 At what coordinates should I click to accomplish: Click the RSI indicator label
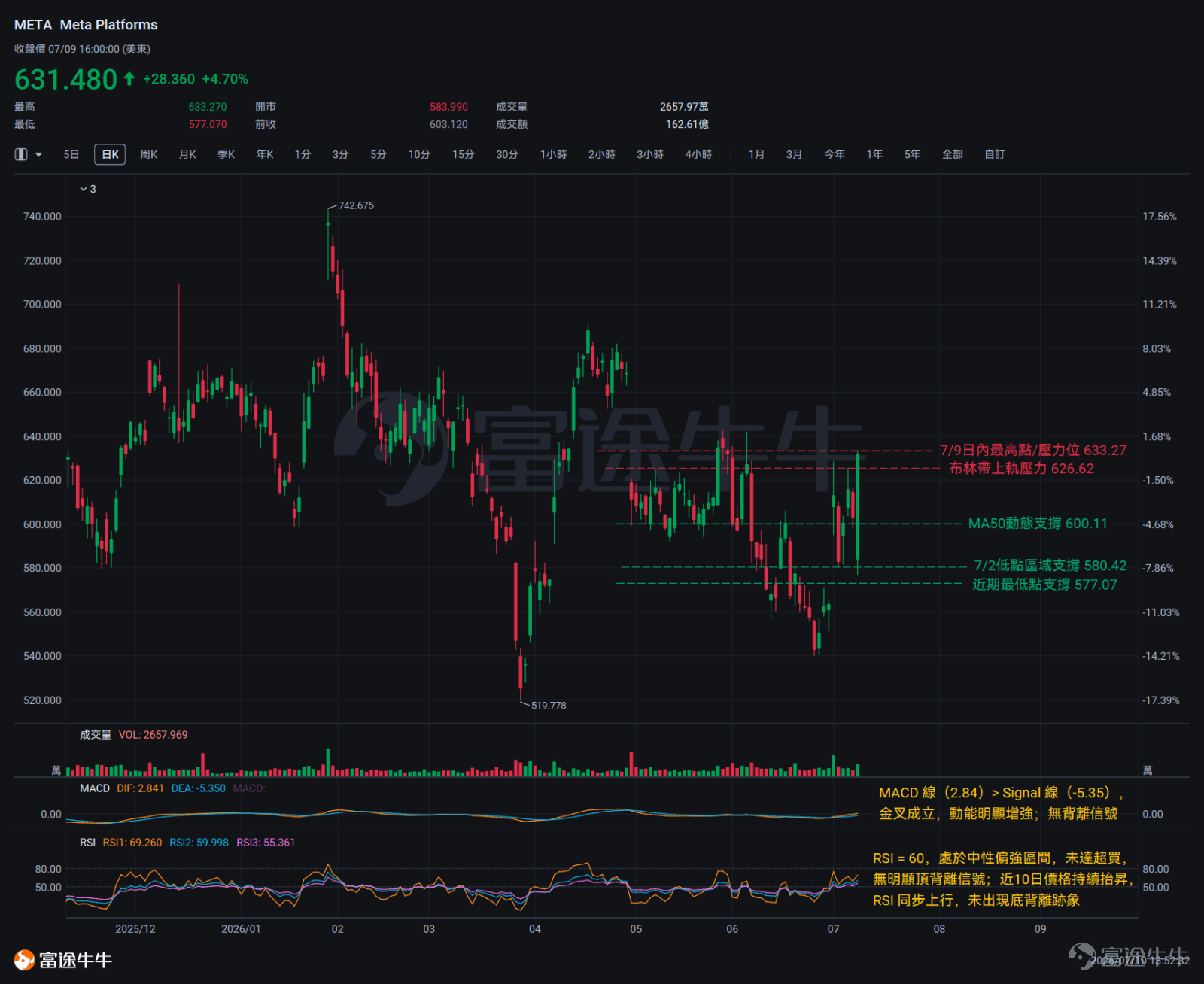click(x=87, y=843)
